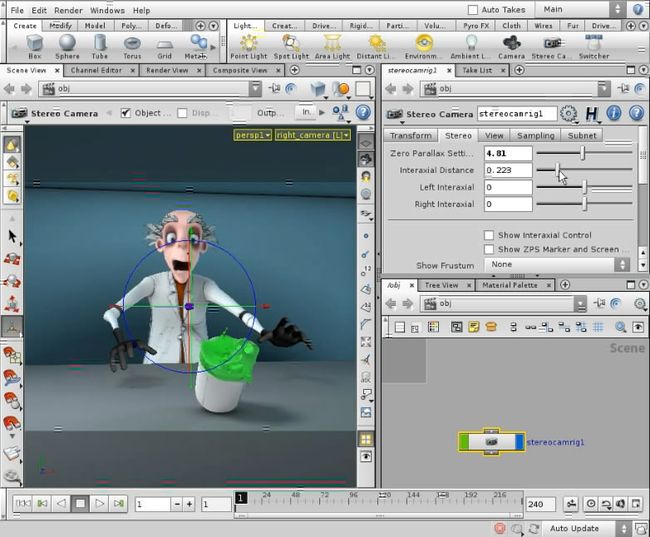
Task: Toggle realtime playback clock icon
Action: tap(591, 503)
